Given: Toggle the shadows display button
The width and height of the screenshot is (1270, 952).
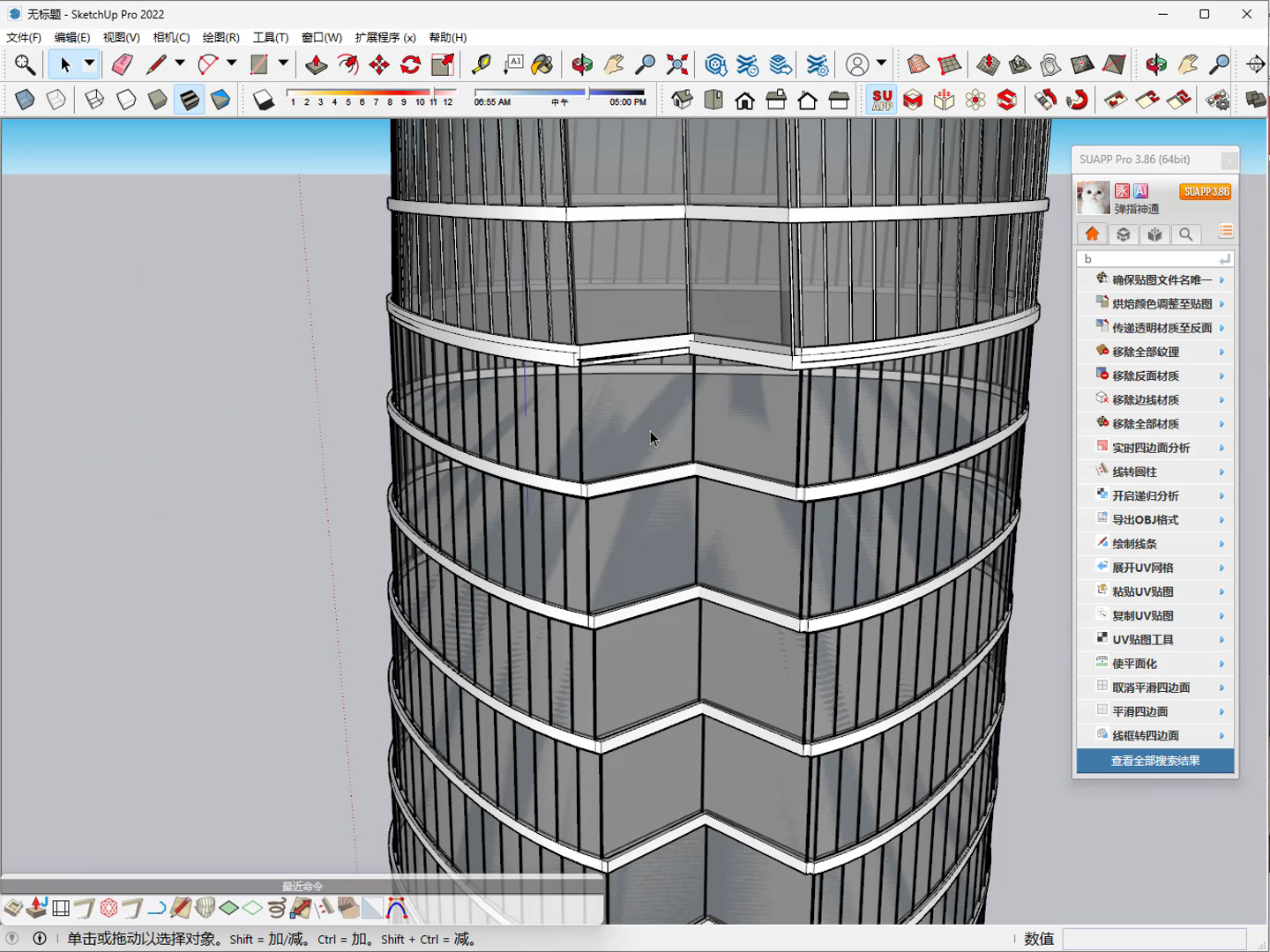Looking at the screenshot, I should click(x=264, y=100).
